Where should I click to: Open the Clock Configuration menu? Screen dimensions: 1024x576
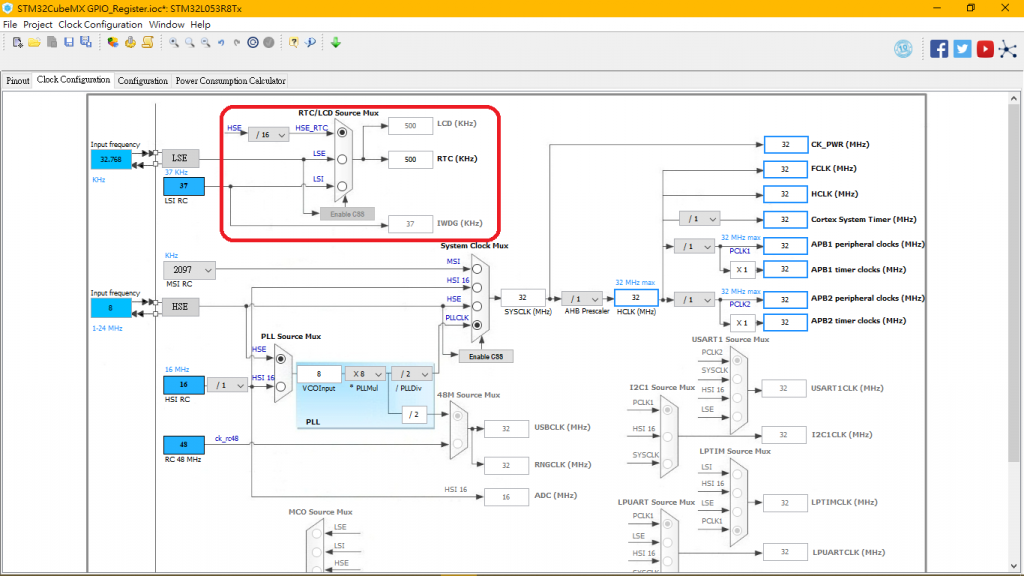point(100,24)
